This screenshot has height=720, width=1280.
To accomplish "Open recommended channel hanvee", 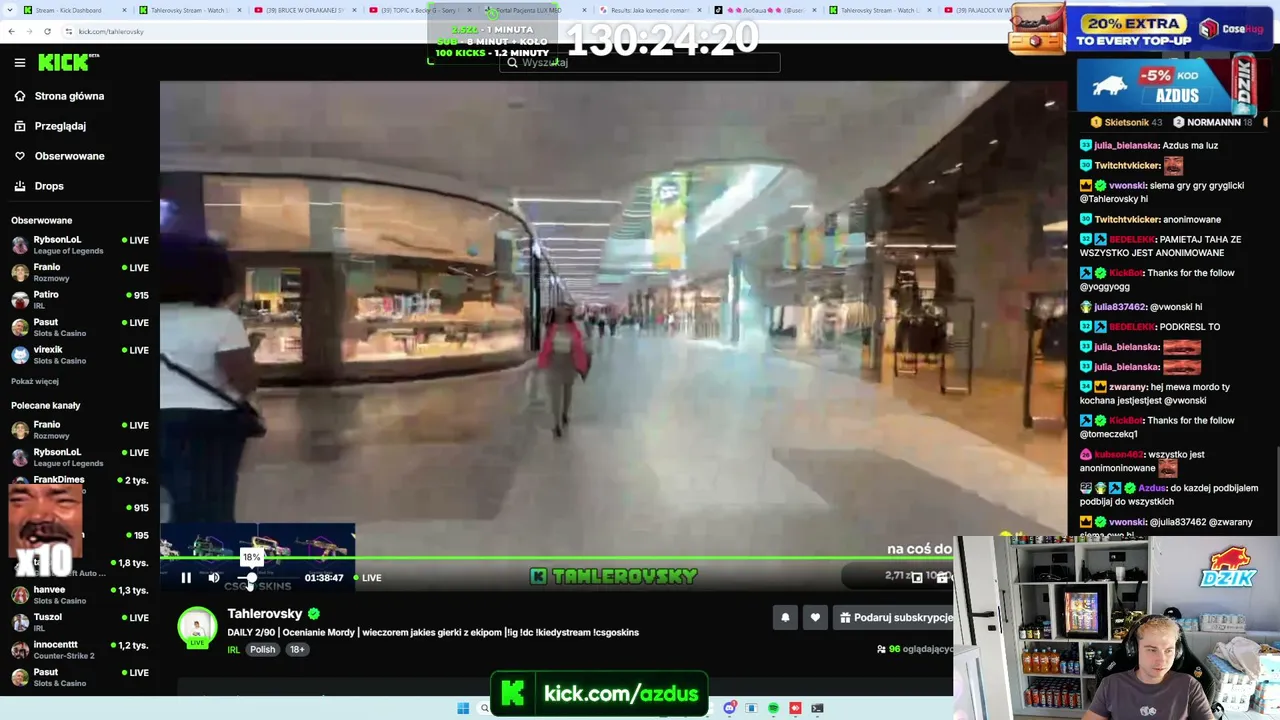I will [80, 595].
